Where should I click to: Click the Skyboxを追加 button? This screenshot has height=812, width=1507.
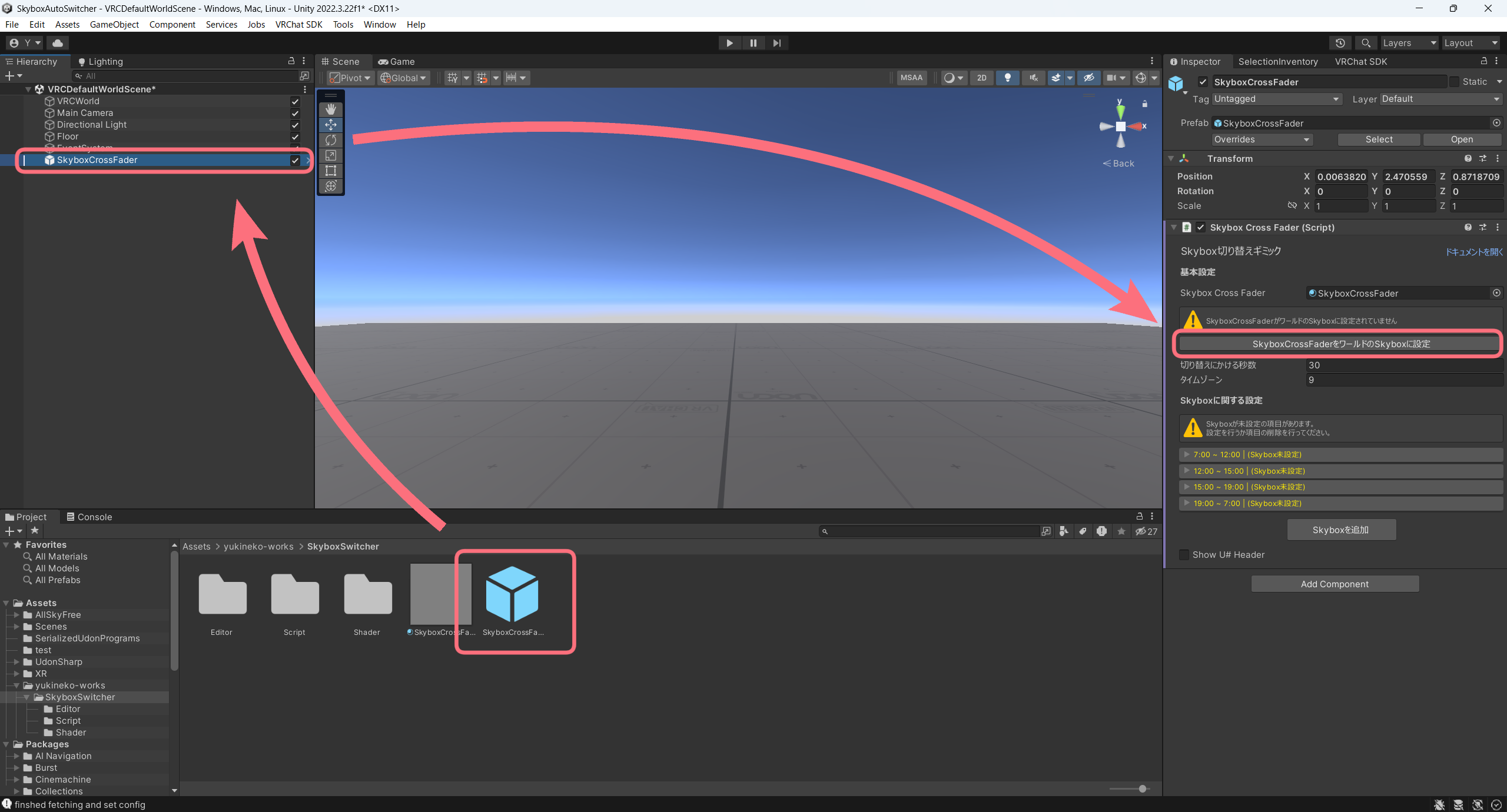(1341, 530)
